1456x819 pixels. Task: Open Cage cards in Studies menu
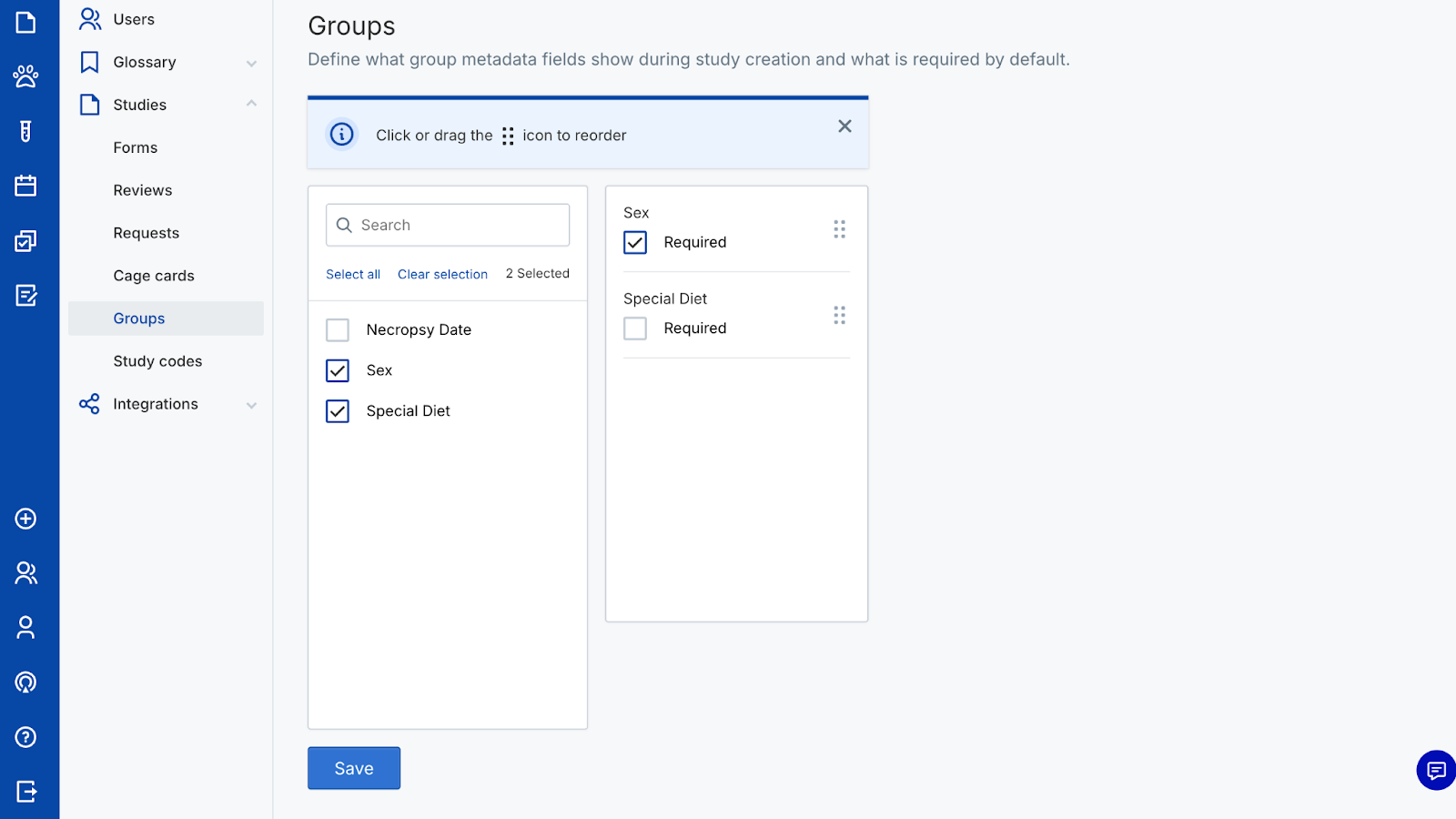pos(154,276)
